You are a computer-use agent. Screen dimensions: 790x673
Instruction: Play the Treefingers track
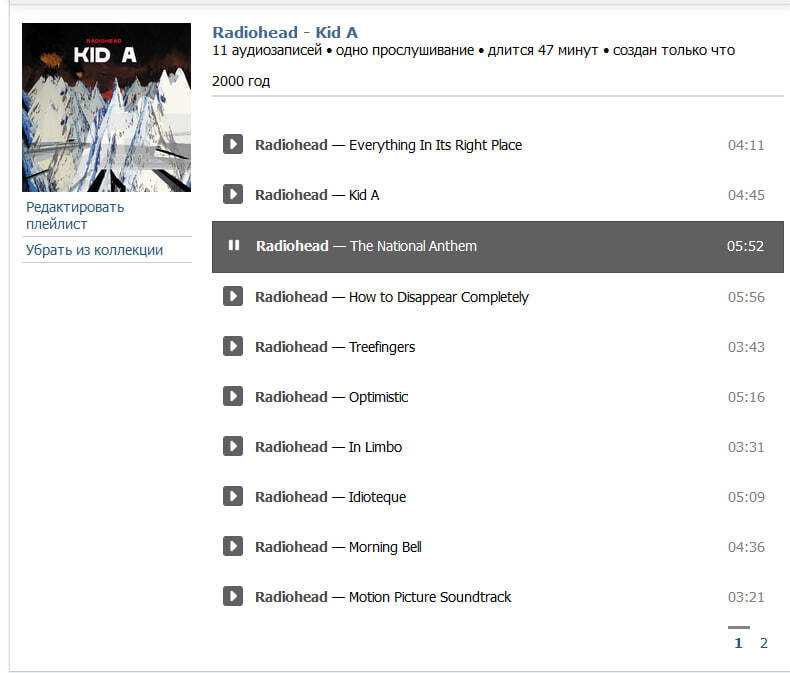(x=233, y=346)
